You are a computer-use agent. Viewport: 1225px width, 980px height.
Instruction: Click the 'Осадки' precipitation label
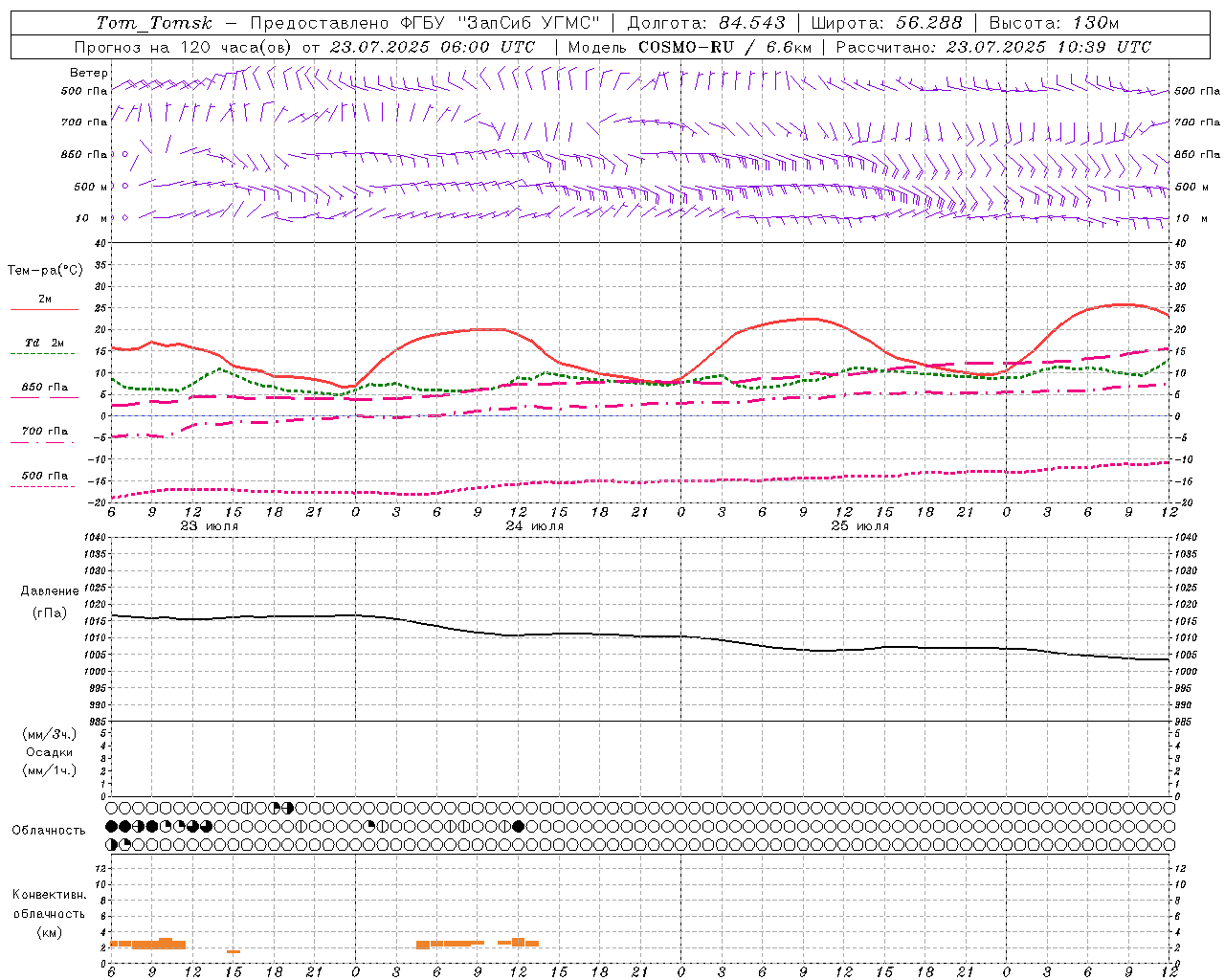coord(50,752)
